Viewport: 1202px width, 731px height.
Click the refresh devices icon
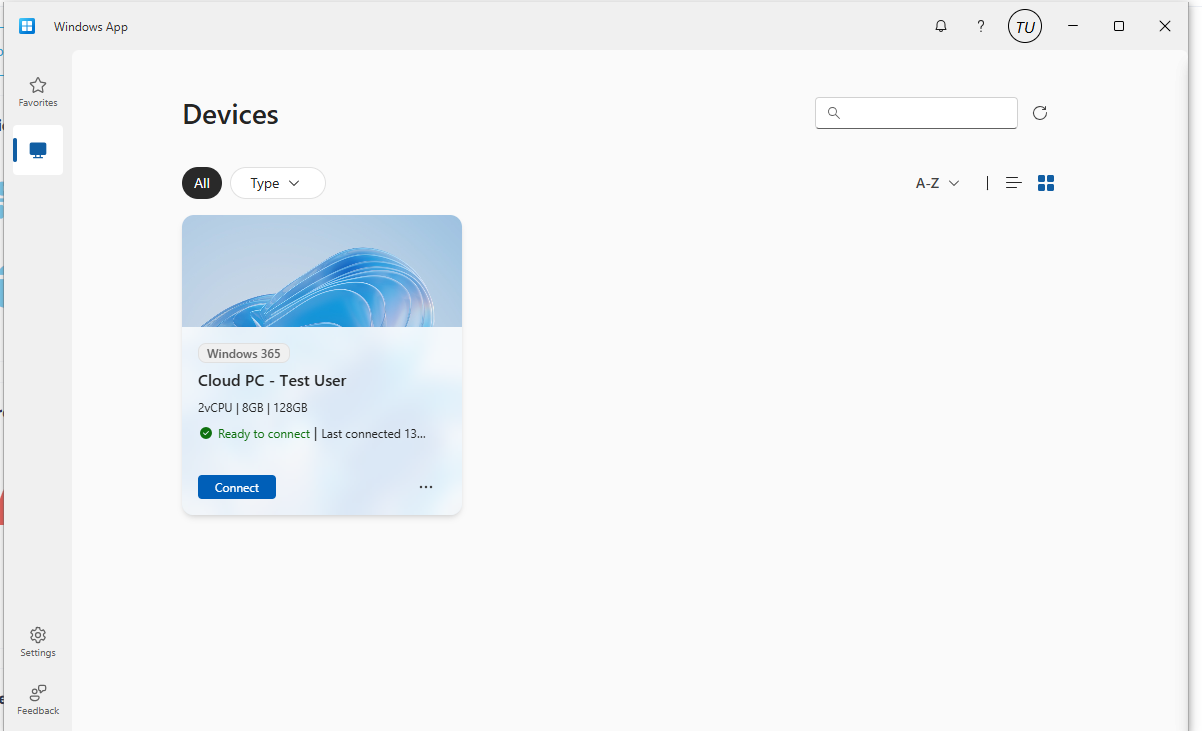pos(1040,113)
